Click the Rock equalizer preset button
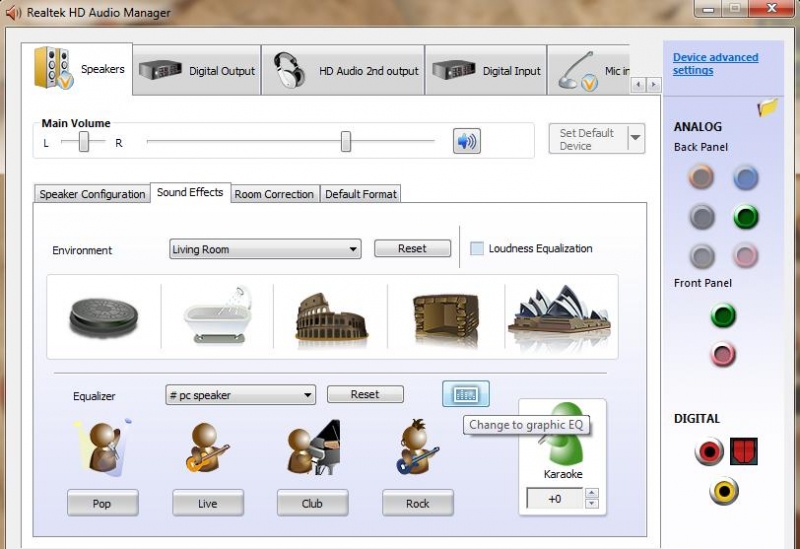This screenshot has width=800, height=549. (x=417, y=503)
